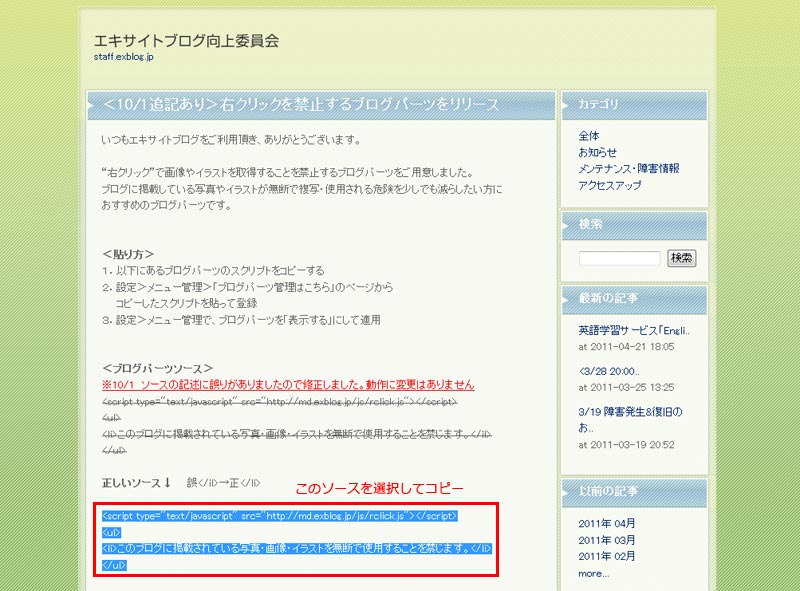Click the highlighted </ul> closing line
This screenshot has height=591, width=800.
pyautogui.click(x=114, y=565)
